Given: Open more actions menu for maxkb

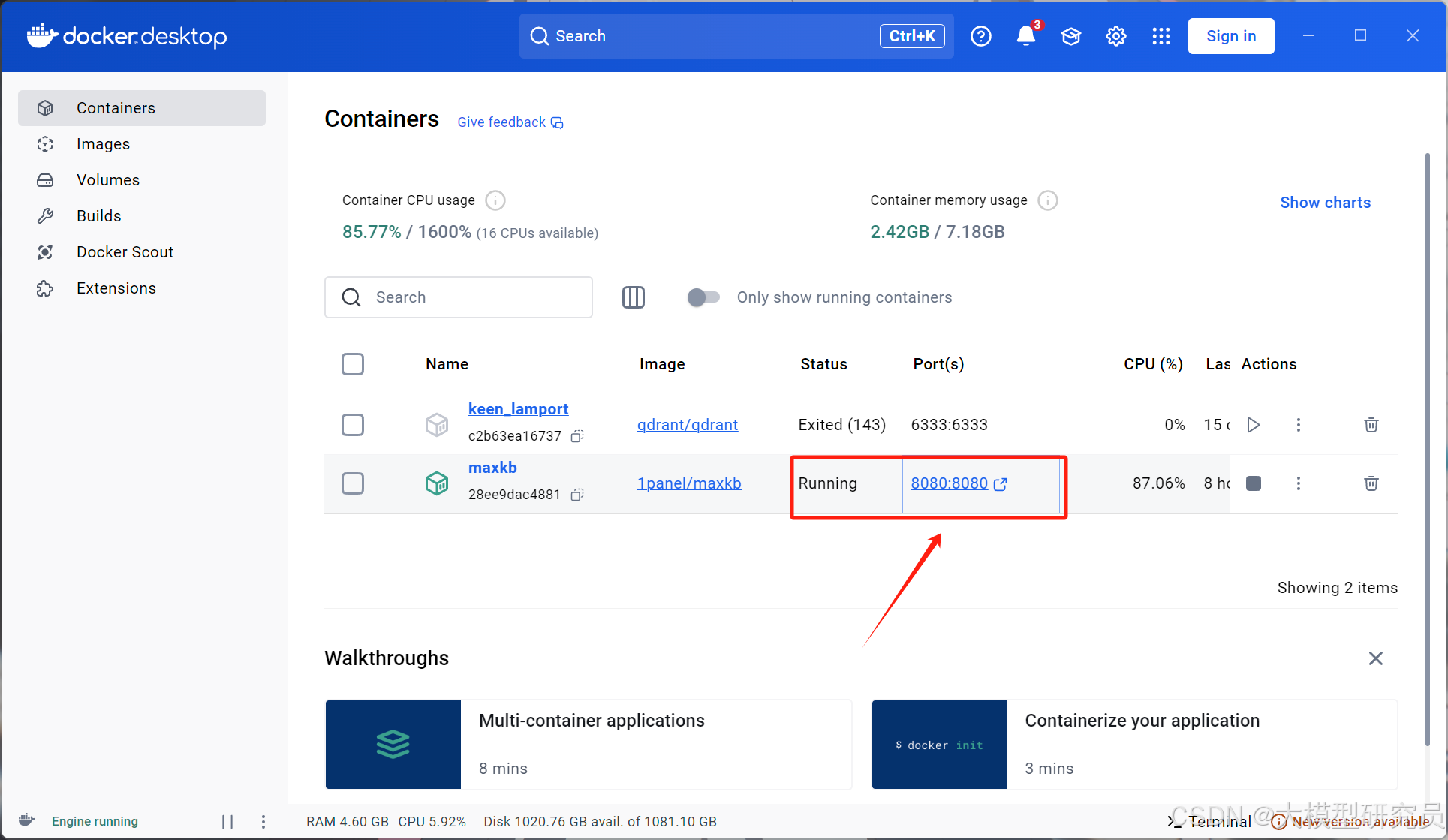Looking at the screenshot, I should (x=1298, y=483).
